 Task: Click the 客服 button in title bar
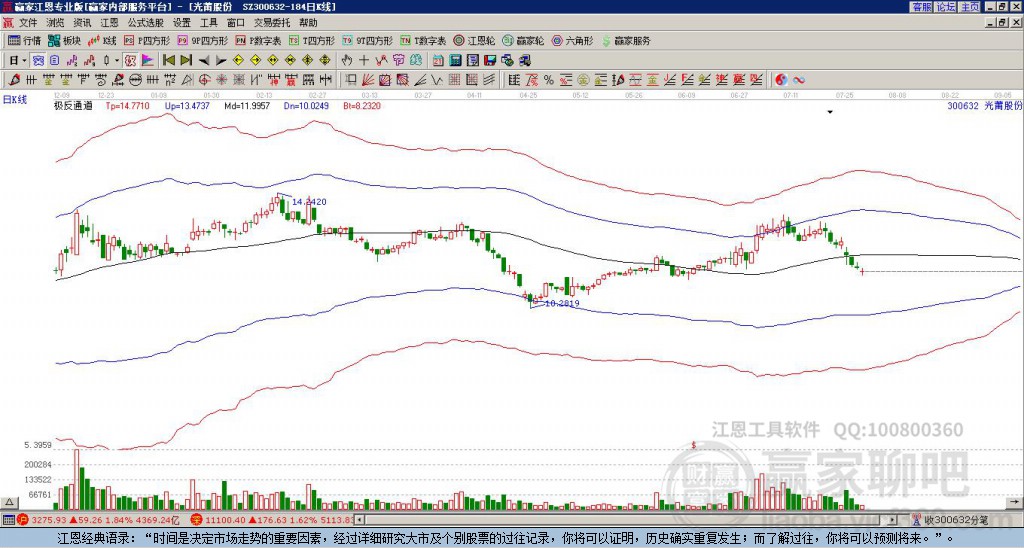tap(922, 7)
